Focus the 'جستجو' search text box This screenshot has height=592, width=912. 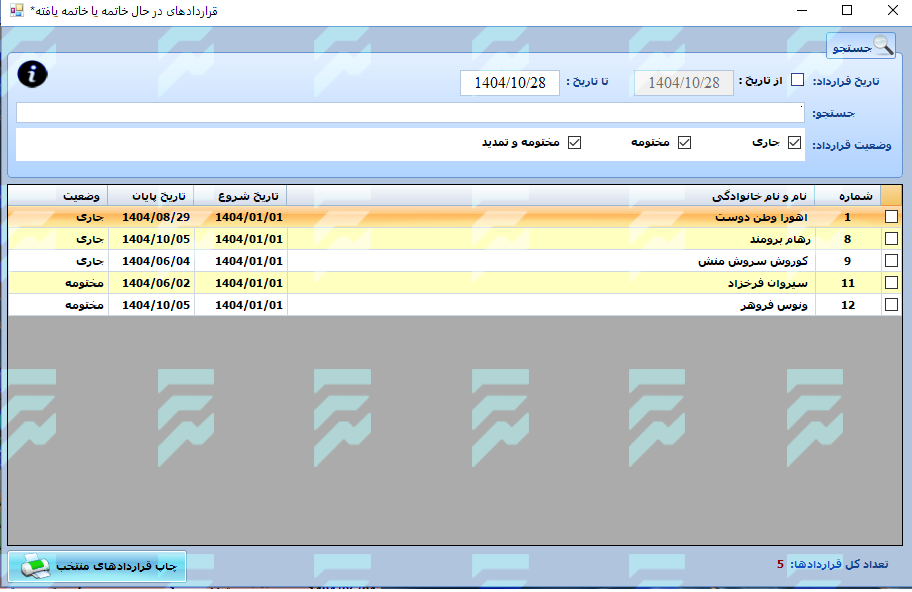(x=410, y=113)
